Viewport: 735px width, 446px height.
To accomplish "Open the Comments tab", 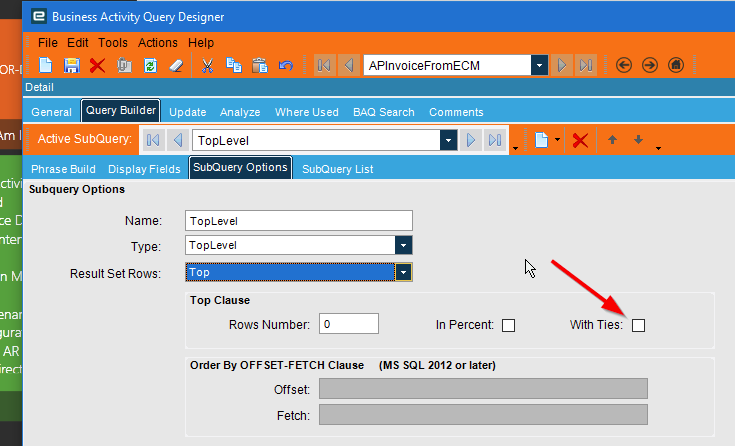I will 456,112.
